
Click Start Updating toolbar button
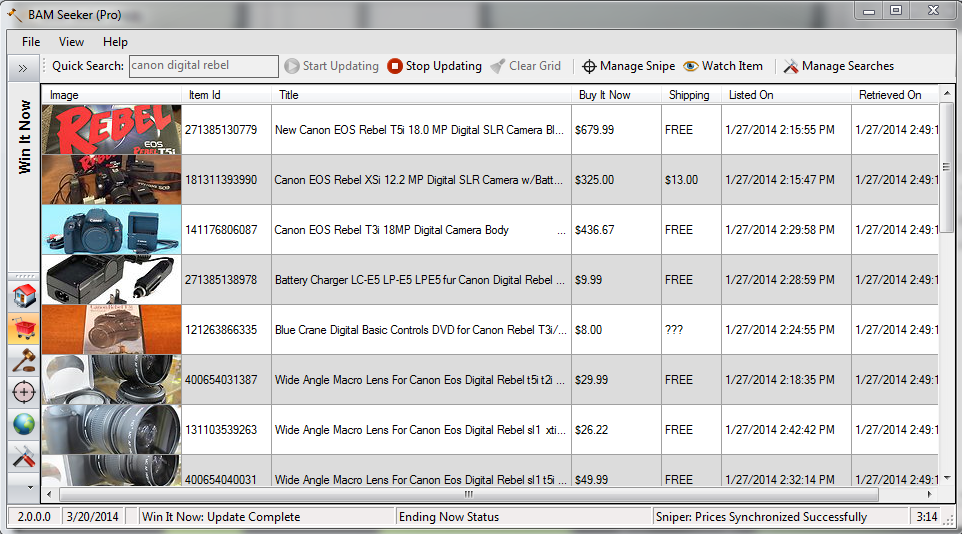(x=332, y=66)
